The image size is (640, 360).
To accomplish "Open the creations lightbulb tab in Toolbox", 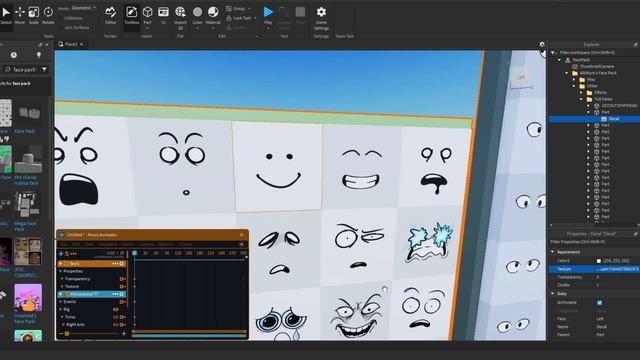I will pyautogui.click(x=39, y=55).
